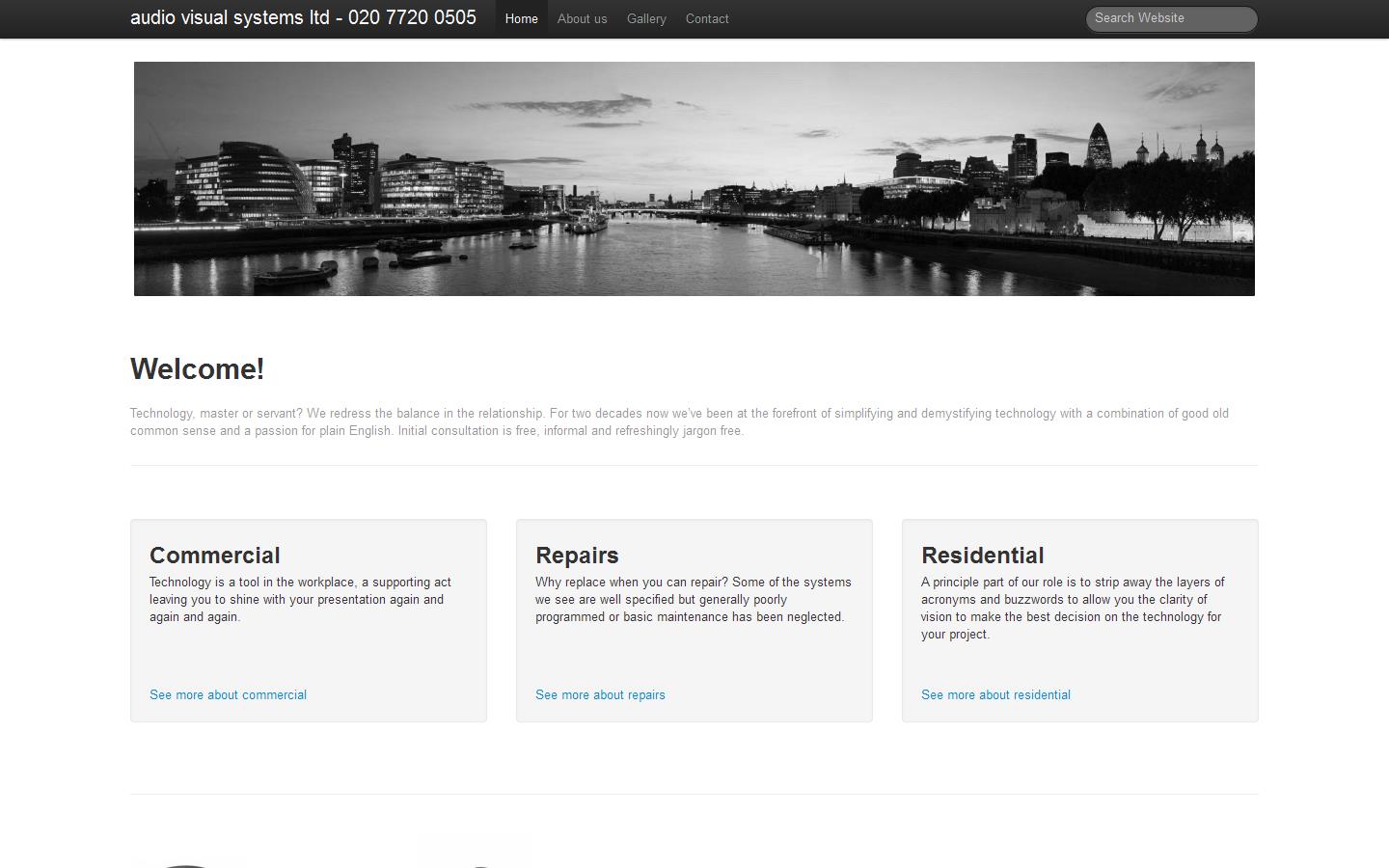Select the Repairs info card
Image resolution: width=1389 pixels, height=868 pixels.
(x=694, y=620)
